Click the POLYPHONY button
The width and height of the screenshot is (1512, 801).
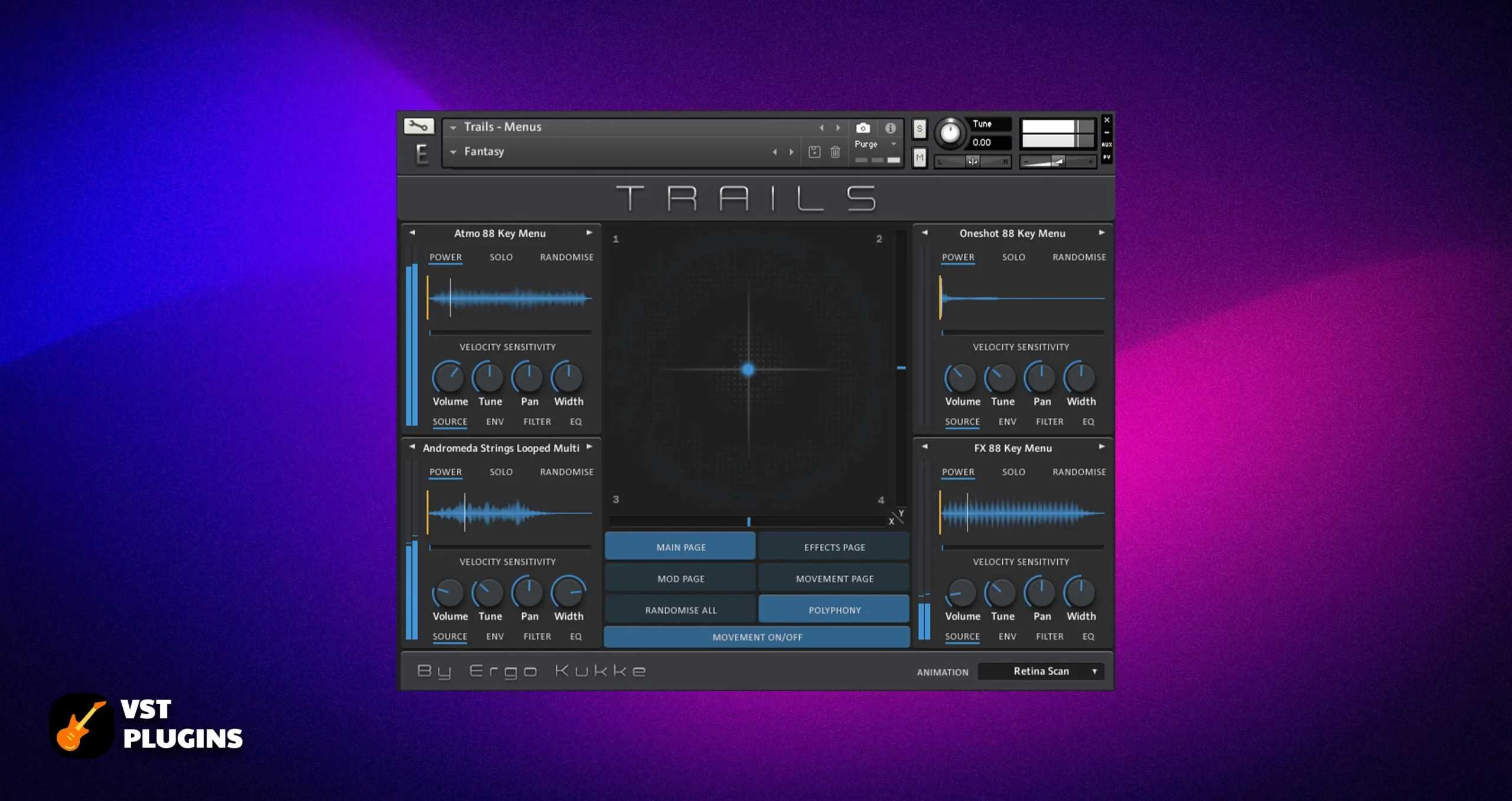click(834, 610)
